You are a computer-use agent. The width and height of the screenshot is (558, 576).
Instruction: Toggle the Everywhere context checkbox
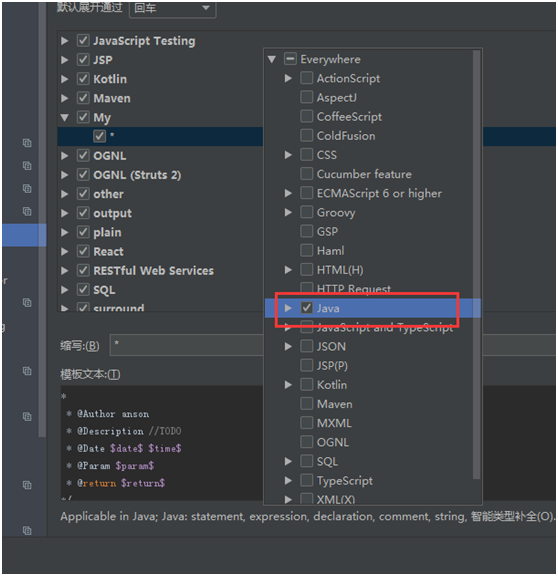point(290,59)
